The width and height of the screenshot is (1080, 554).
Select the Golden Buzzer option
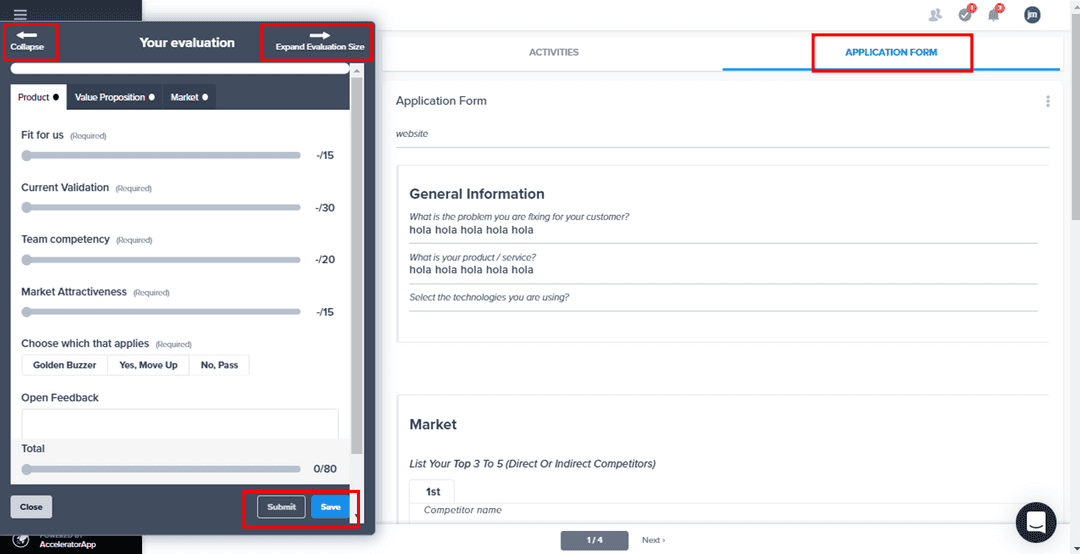pos(64,365)
